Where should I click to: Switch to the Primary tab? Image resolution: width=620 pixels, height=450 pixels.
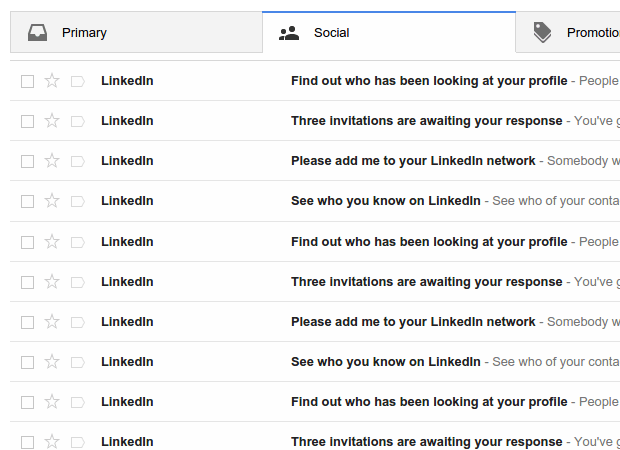click(x=84, y=33)
